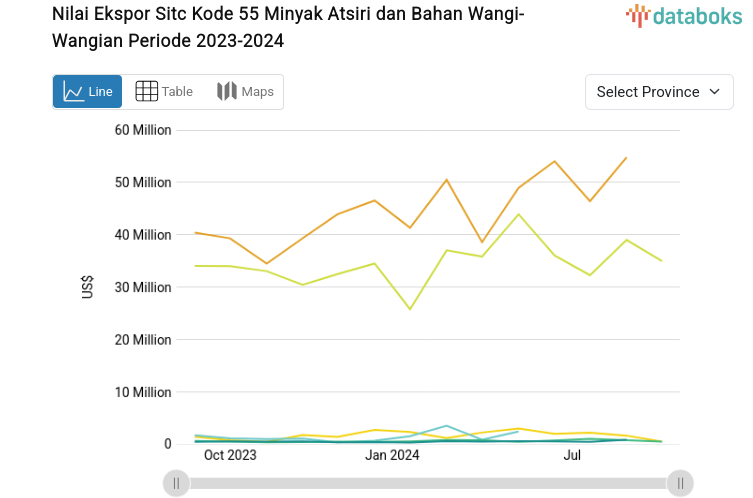Click the table grid icon
Viewport: 753px width, 498px height.
click(146, 92)
